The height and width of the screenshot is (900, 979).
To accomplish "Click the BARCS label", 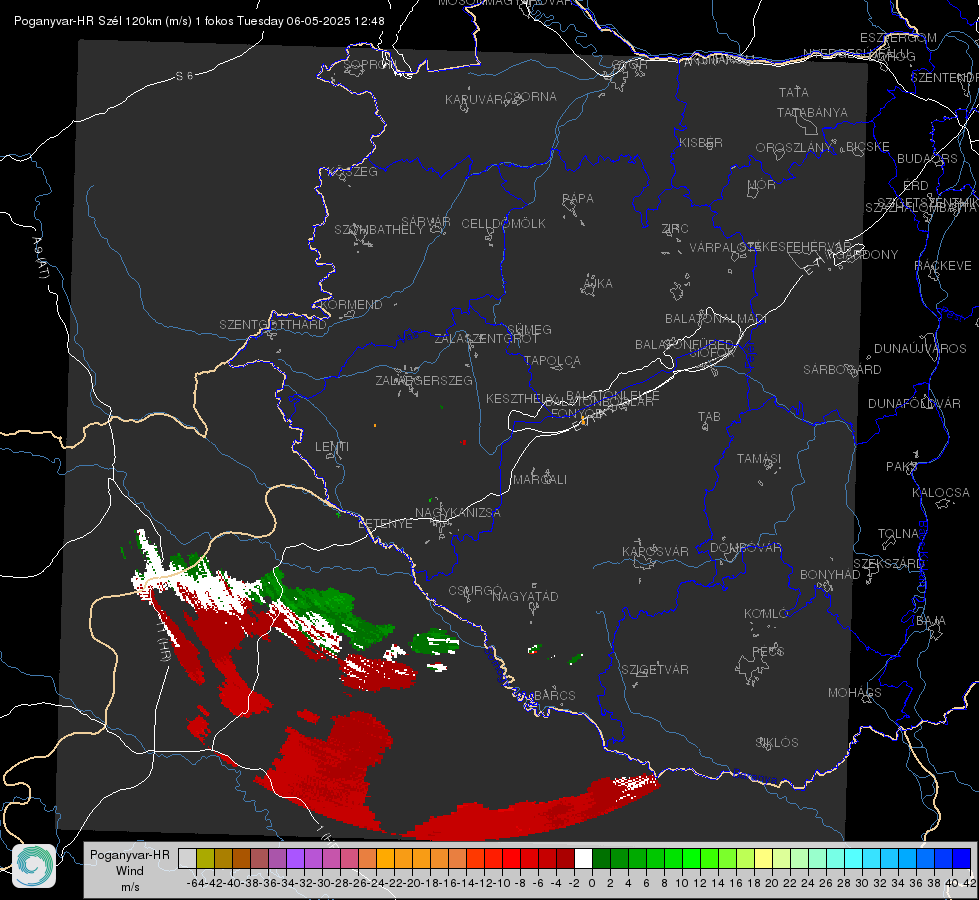I will [x=554, y=695].
